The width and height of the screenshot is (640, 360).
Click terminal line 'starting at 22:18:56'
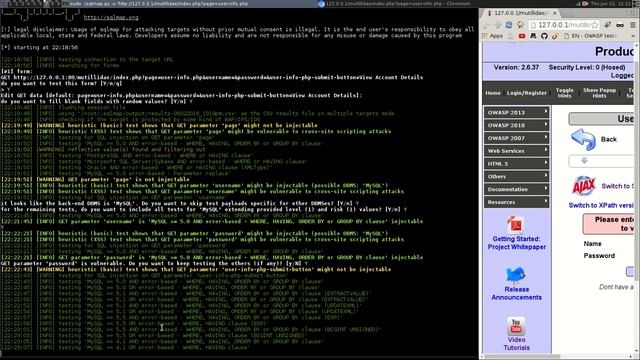pos(40,47)
